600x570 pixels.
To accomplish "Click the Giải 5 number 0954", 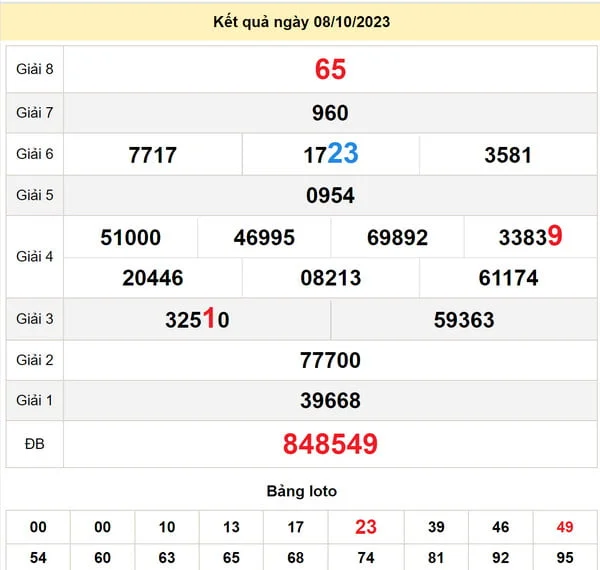I will coord(330,196).
